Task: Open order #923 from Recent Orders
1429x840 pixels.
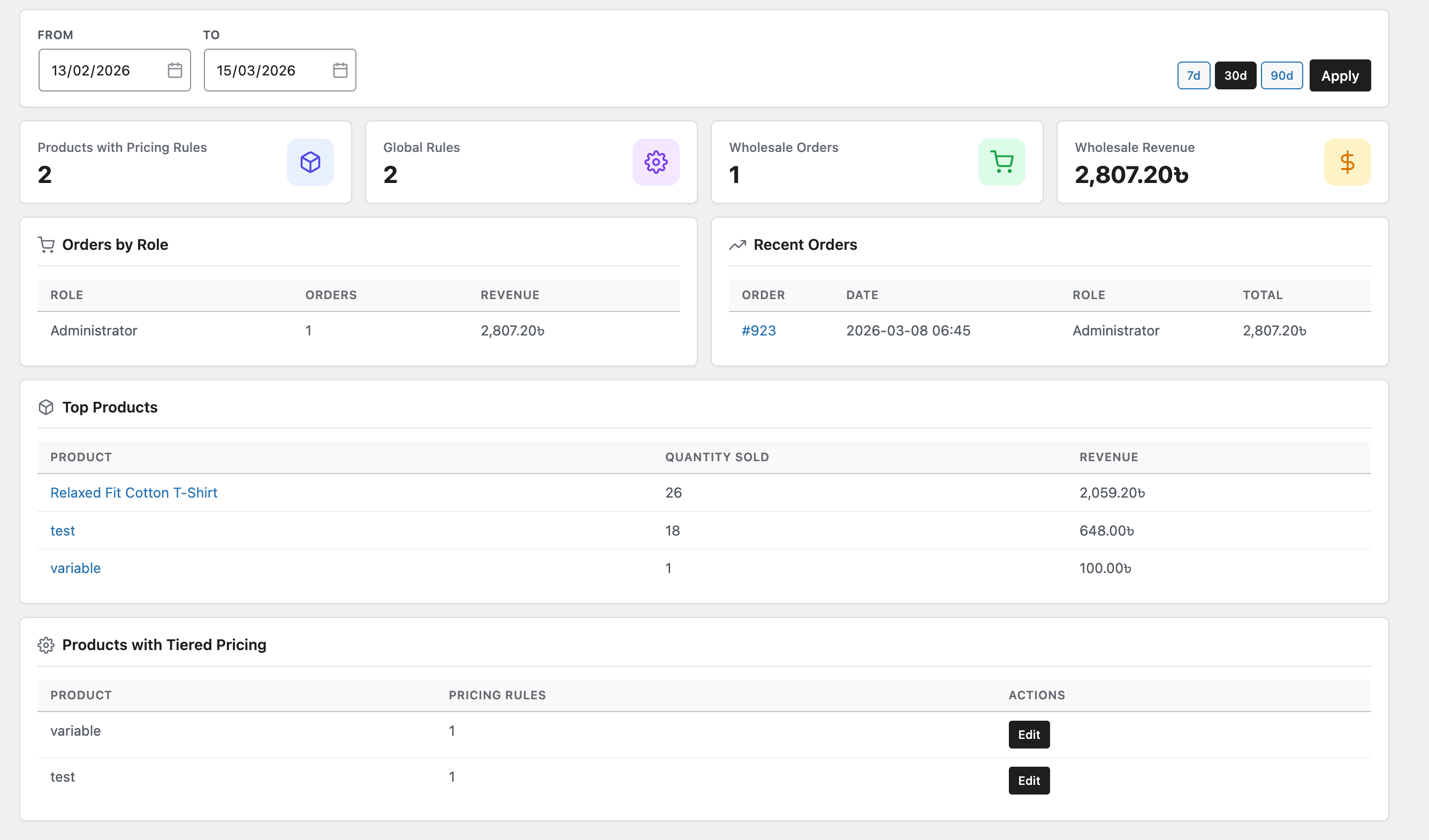Action: pyautogui.click(x=759, y=331)
